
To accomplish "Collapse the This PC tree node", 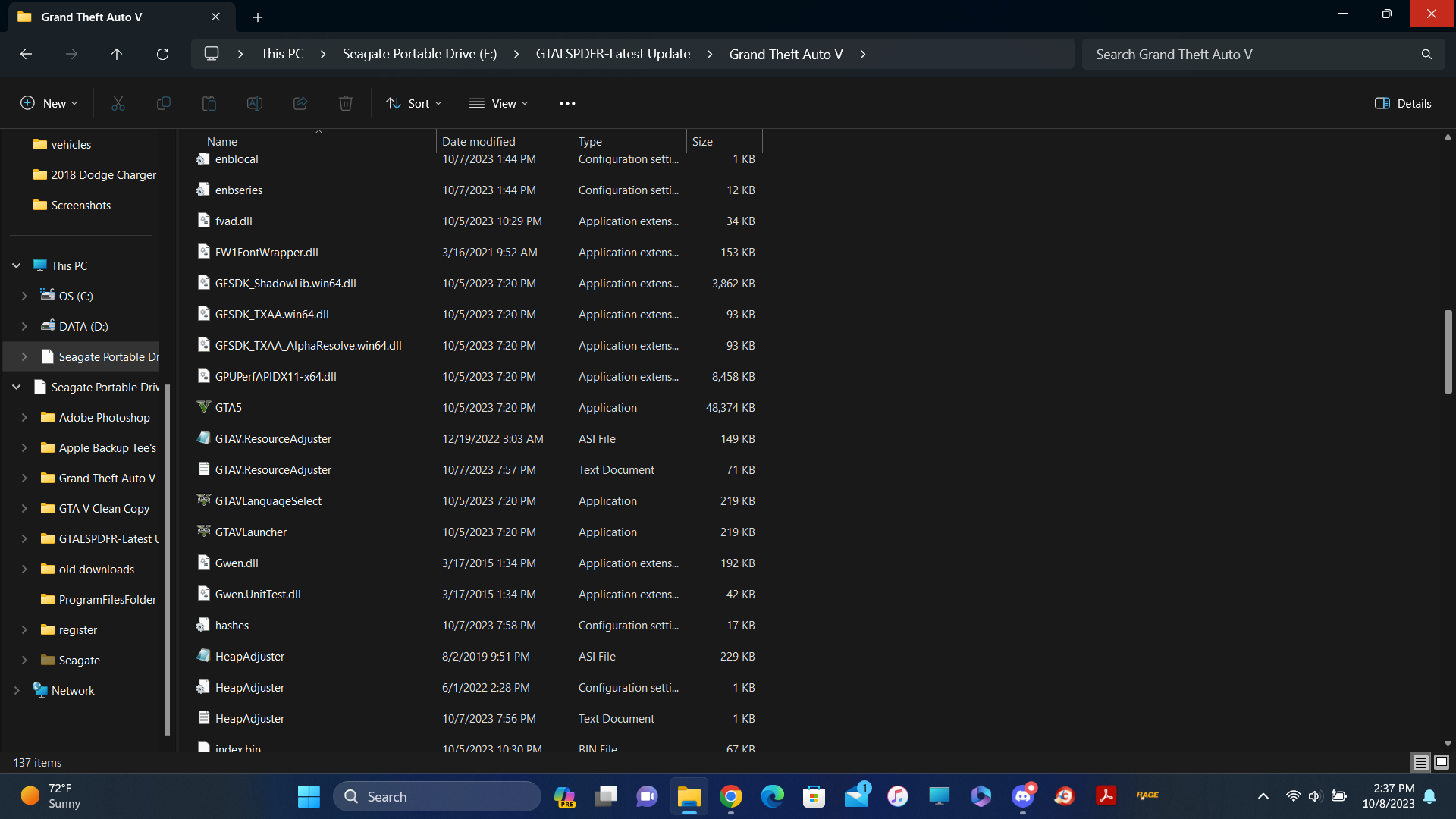I will [x=16, y=265].
